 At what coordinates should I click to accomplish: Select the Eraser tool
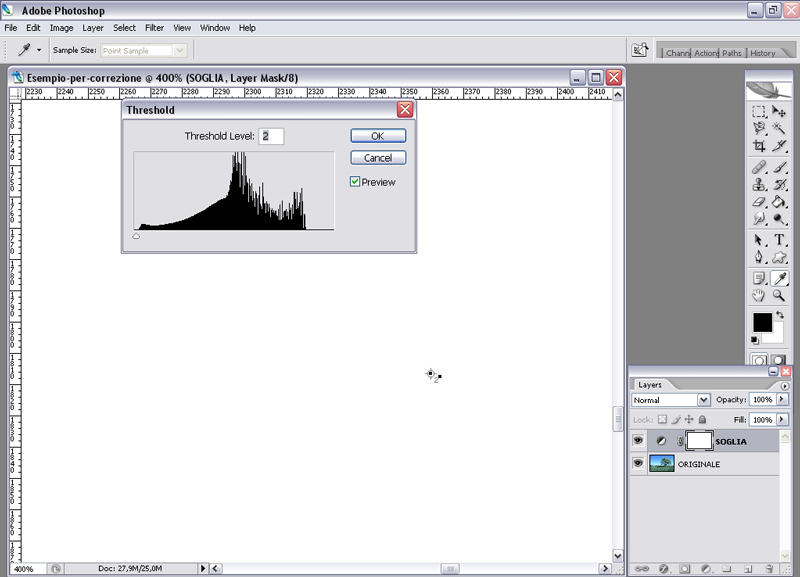click(x=759, y=202)
